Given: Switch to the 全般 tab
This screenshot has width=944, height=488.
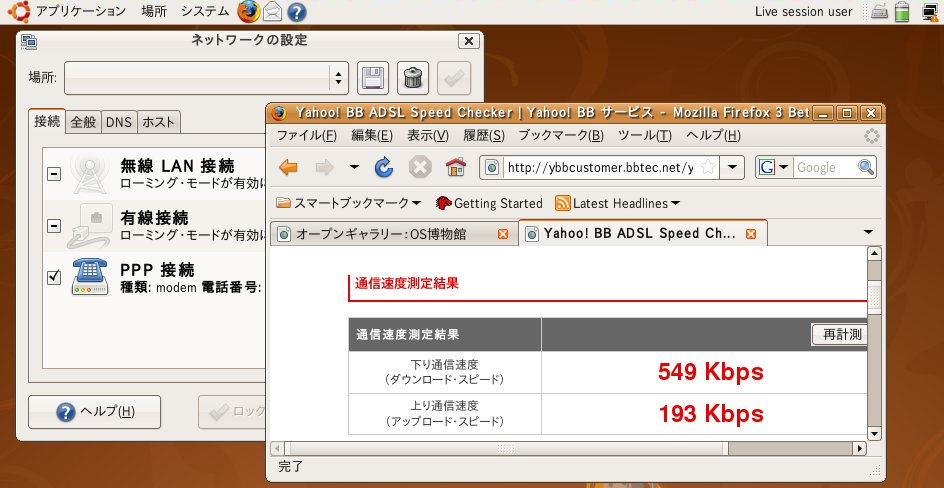Looking at the screenshot, I should click(x=83, y=122).
